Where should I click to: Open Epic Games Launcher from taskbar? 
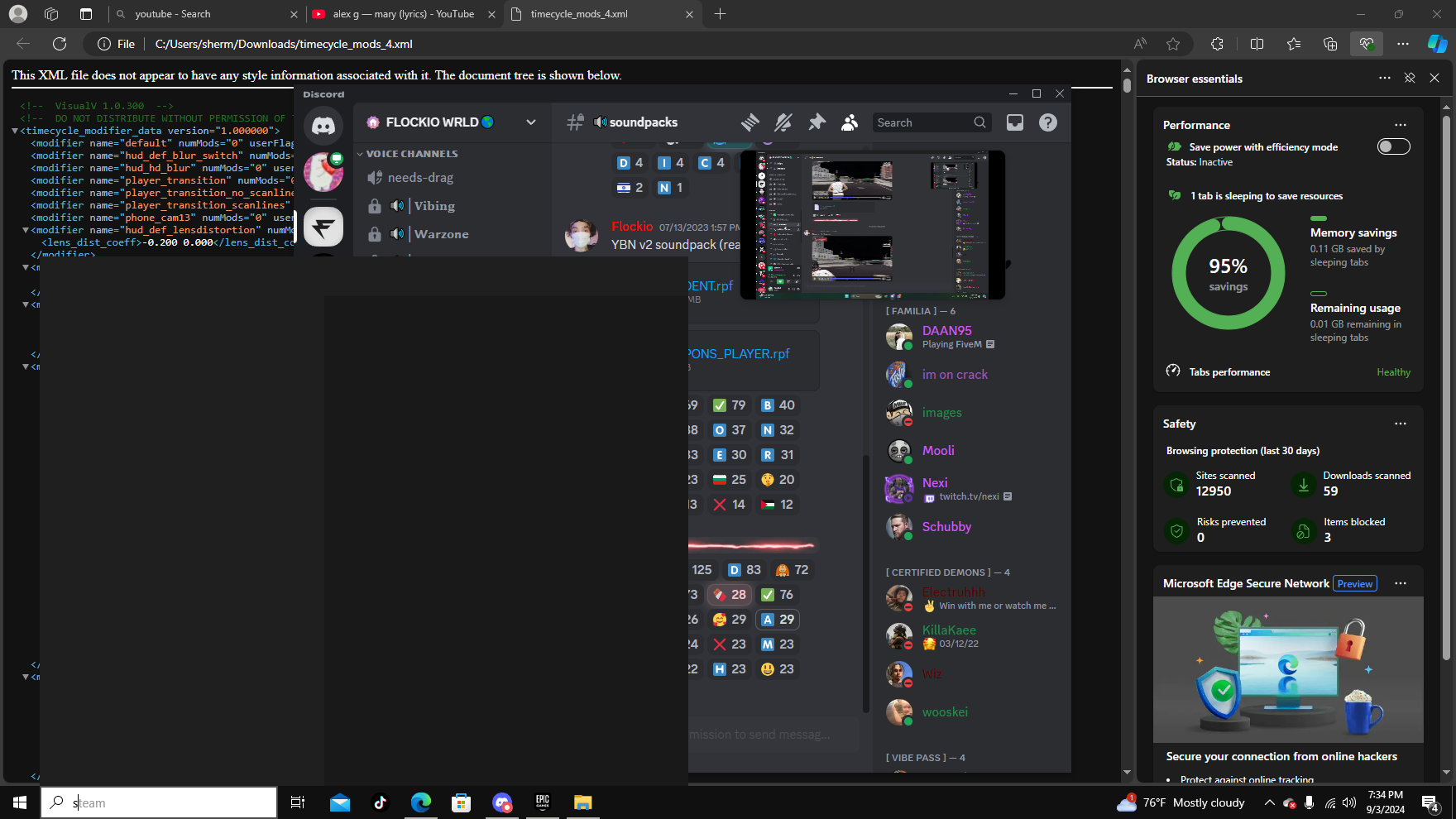[x=543, y=802]
